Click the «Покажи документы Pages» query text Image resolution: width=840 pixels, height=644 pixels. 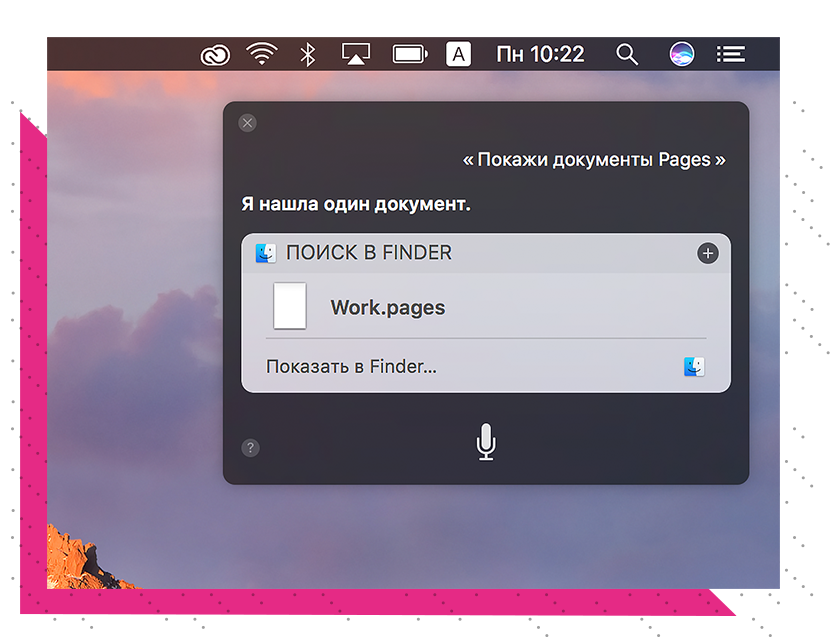click(594, 160)
